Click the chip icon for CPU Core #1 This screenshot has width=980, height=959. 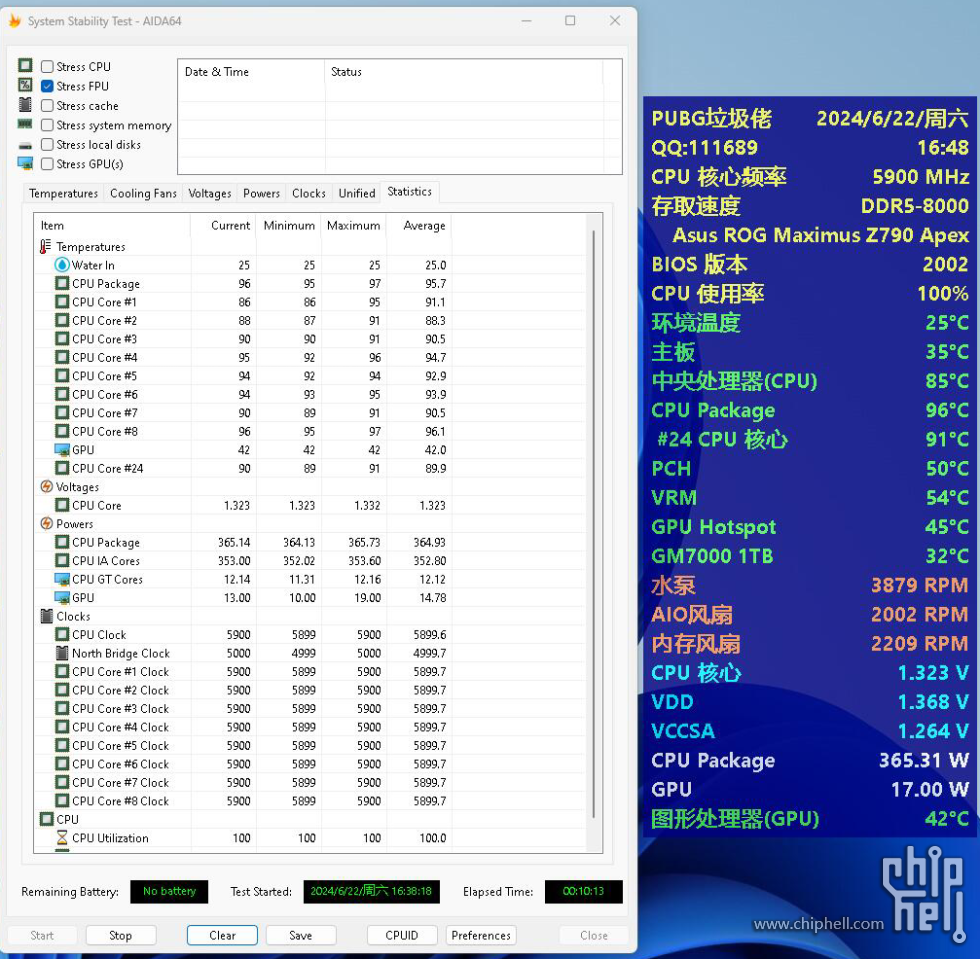[x=62, y=302]
